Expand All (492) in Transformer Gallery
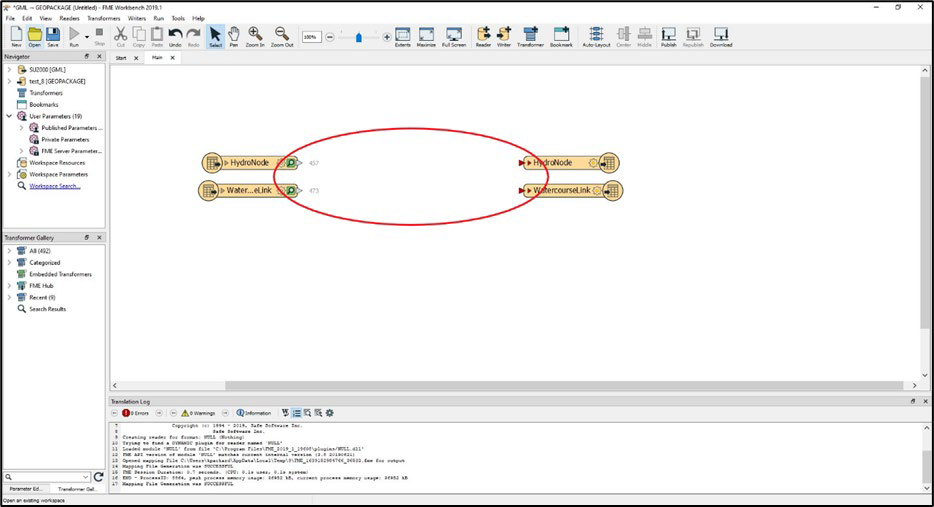Image resolution: width=934 pixels, height=507 pixels. coord(9,251)
